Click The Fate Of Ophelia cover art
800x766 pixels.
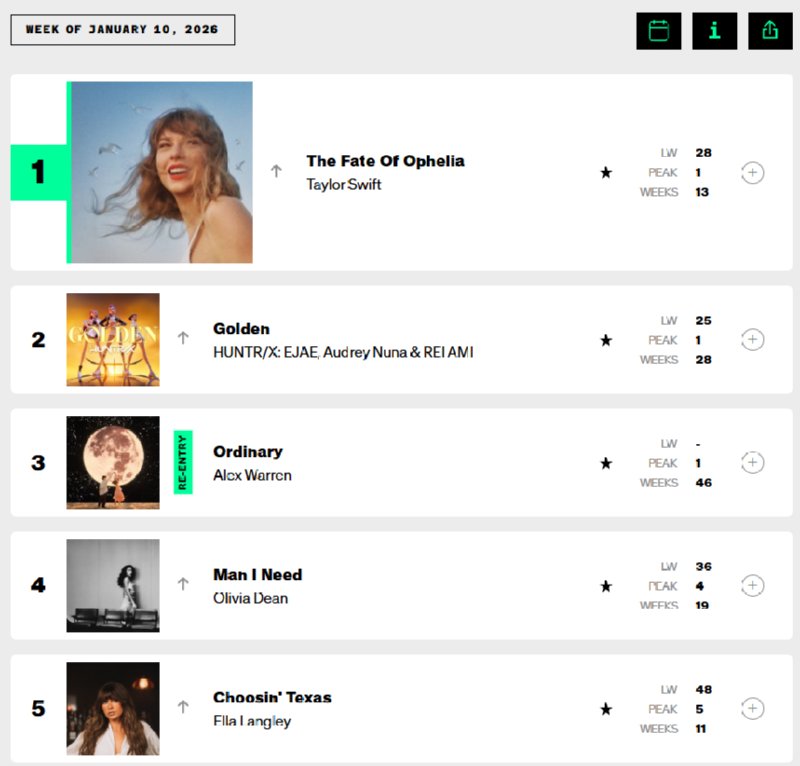(x=162, y=172)
